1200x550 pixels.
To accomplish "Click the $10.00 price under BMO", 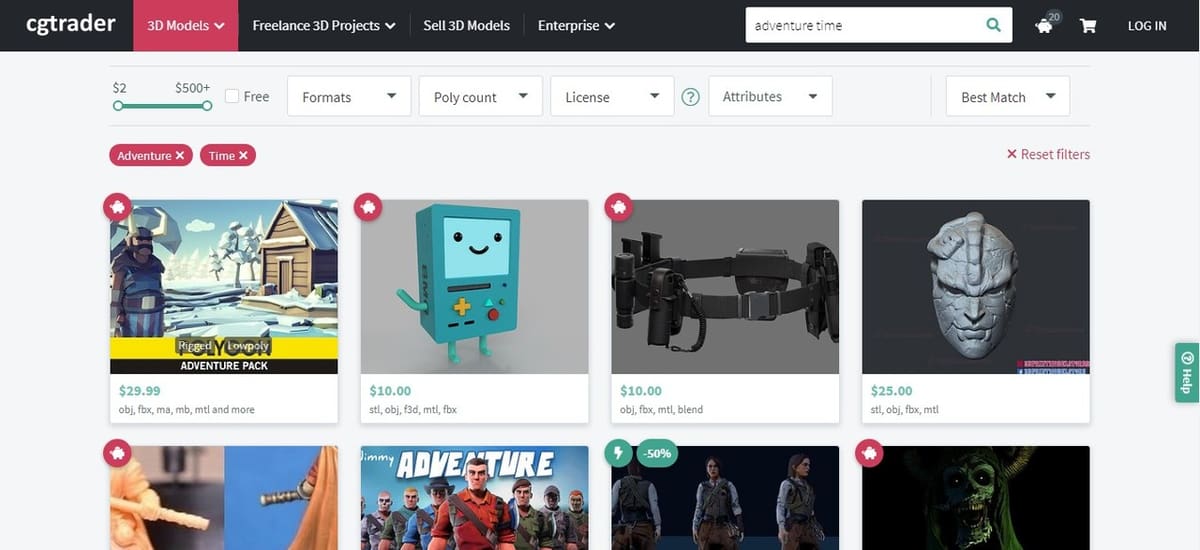I will tap(390, 391).
